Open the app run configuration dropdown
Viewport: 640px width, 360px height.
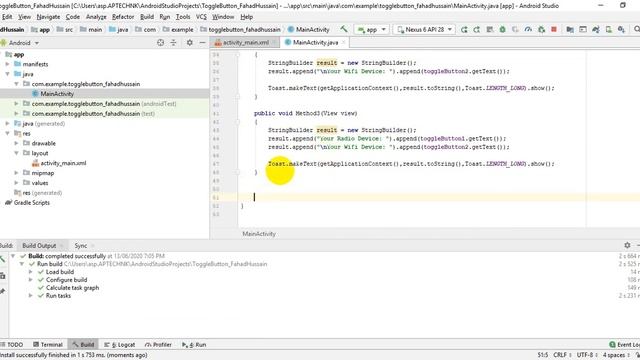pyautogui.click(x=371, y=29)
